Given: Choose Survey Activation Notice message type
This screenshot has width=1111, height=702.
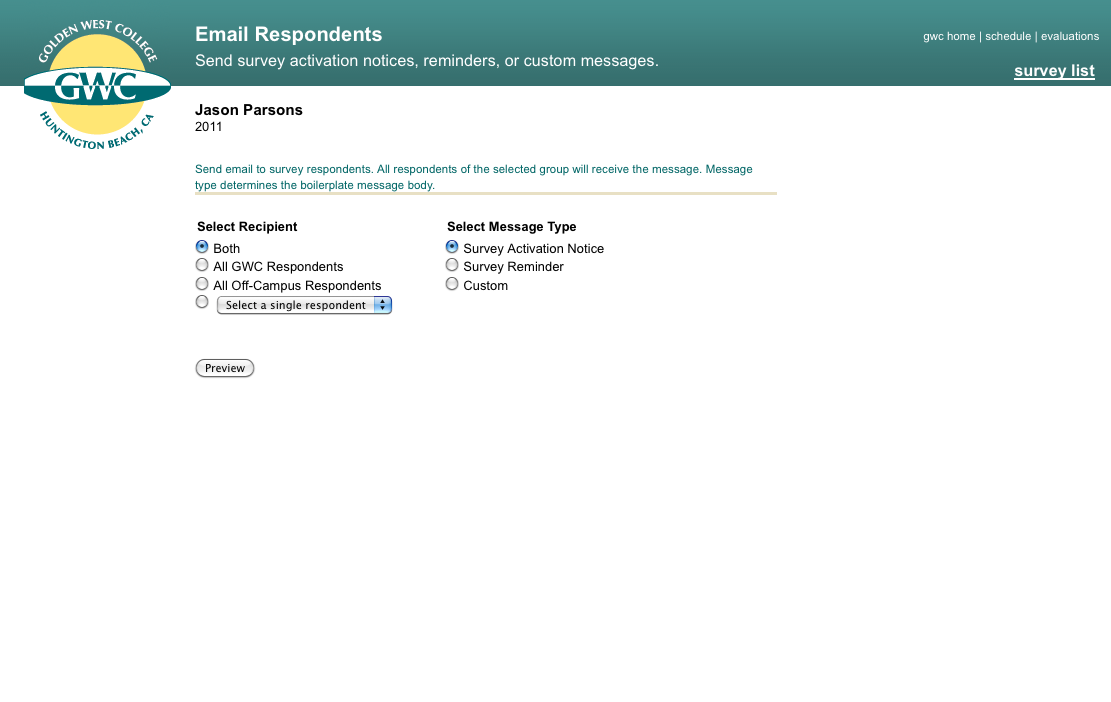Looking at the screenshot, I should pos(452,247).
